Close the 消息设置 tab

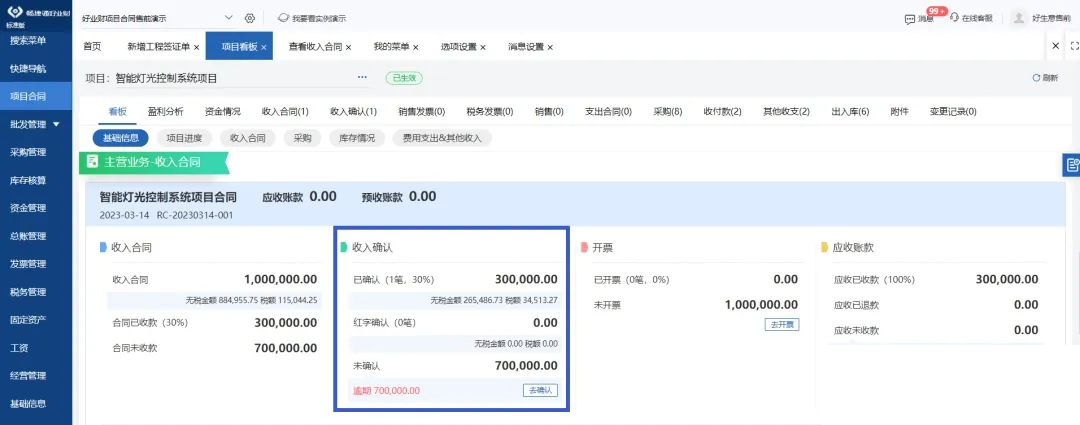point(550,48)
